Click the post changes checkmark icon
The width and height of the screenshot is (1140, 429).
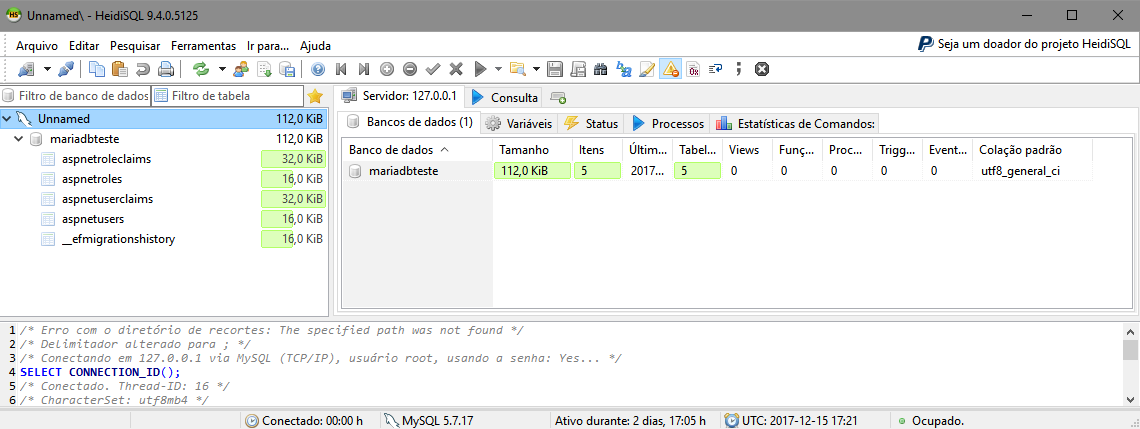[x=433, y=70]
